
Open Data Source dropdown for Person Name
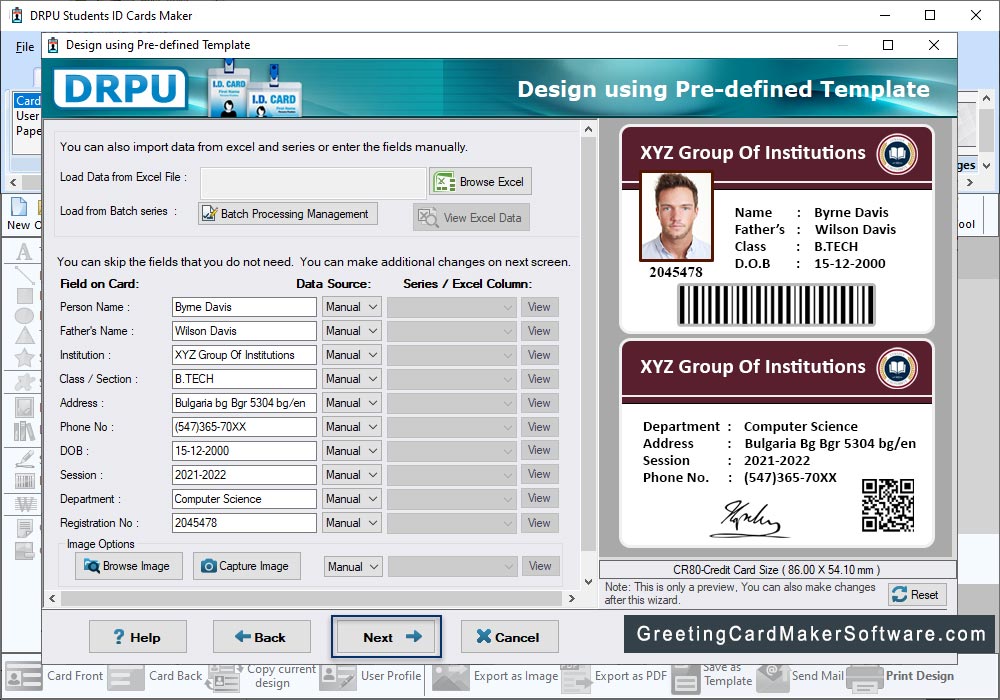click(x=351, y=307)
